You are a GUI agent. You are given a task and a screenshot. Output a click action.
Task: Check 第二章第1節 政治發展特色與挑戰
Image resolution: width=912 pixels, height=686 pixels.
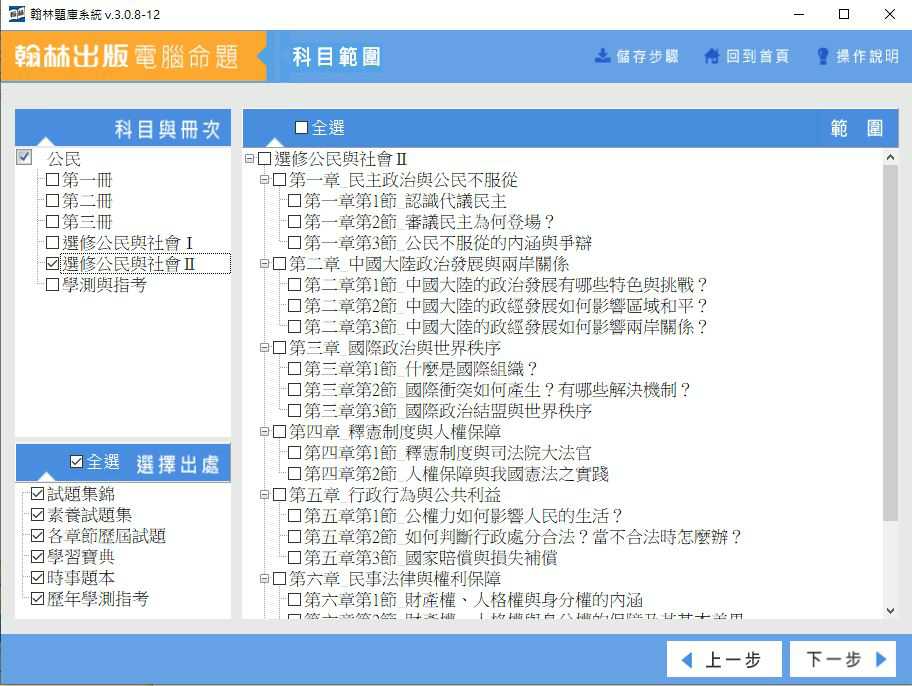click(294, 285)
